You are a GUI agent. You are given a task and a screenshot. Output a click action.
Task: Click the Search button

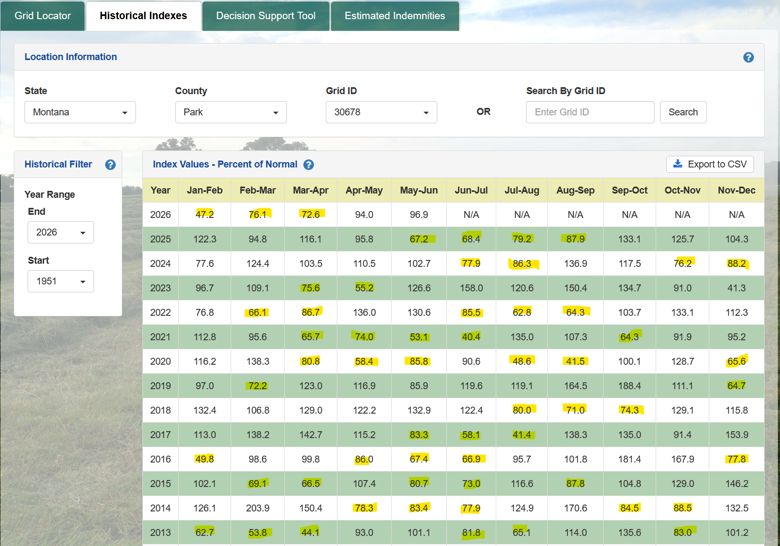[x=683, y=112]
